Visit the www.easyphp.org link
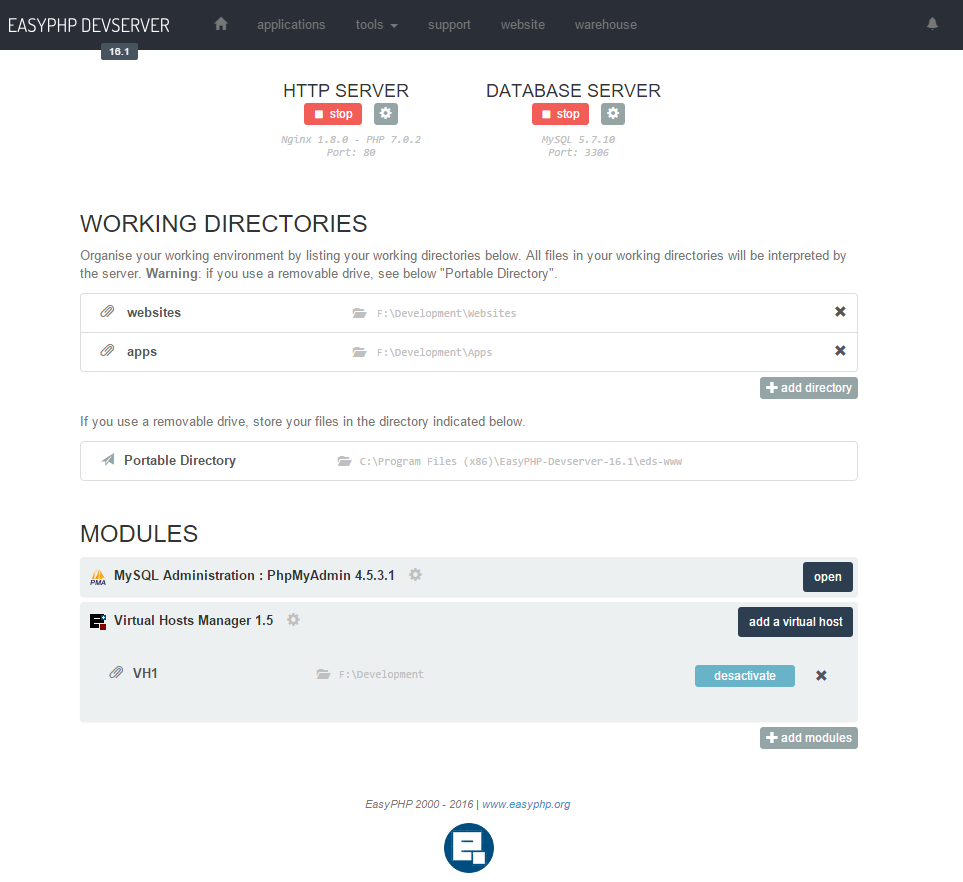The height and width of the screenshot is (882, 963). point(526,804)
